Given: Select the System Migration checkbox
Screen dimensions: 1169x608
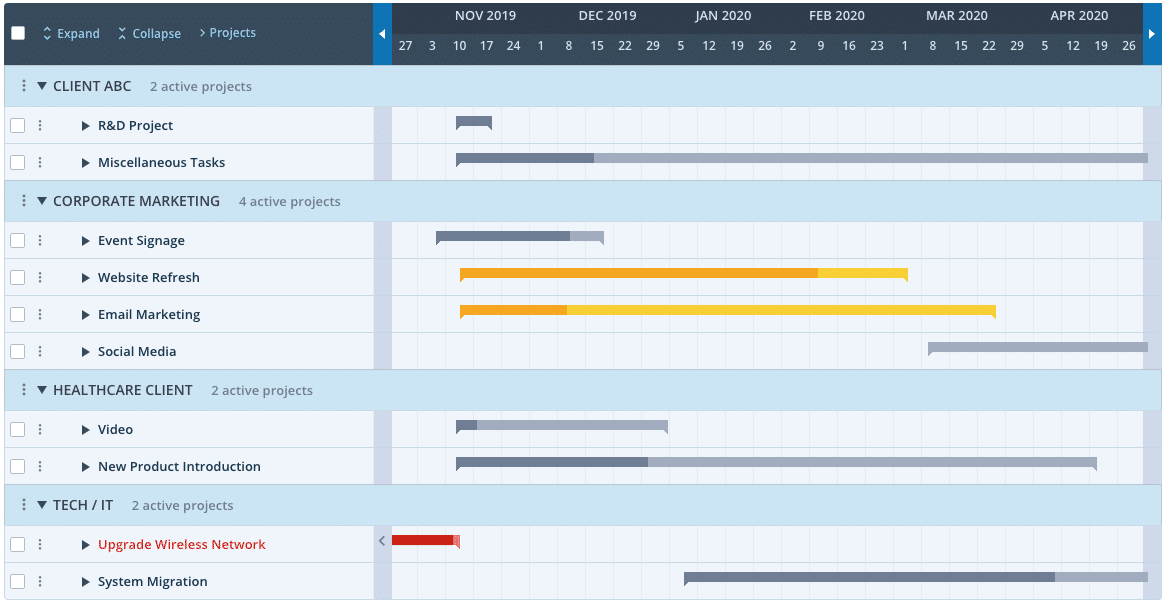Looking at the screenshot, I should click(18, 582).
